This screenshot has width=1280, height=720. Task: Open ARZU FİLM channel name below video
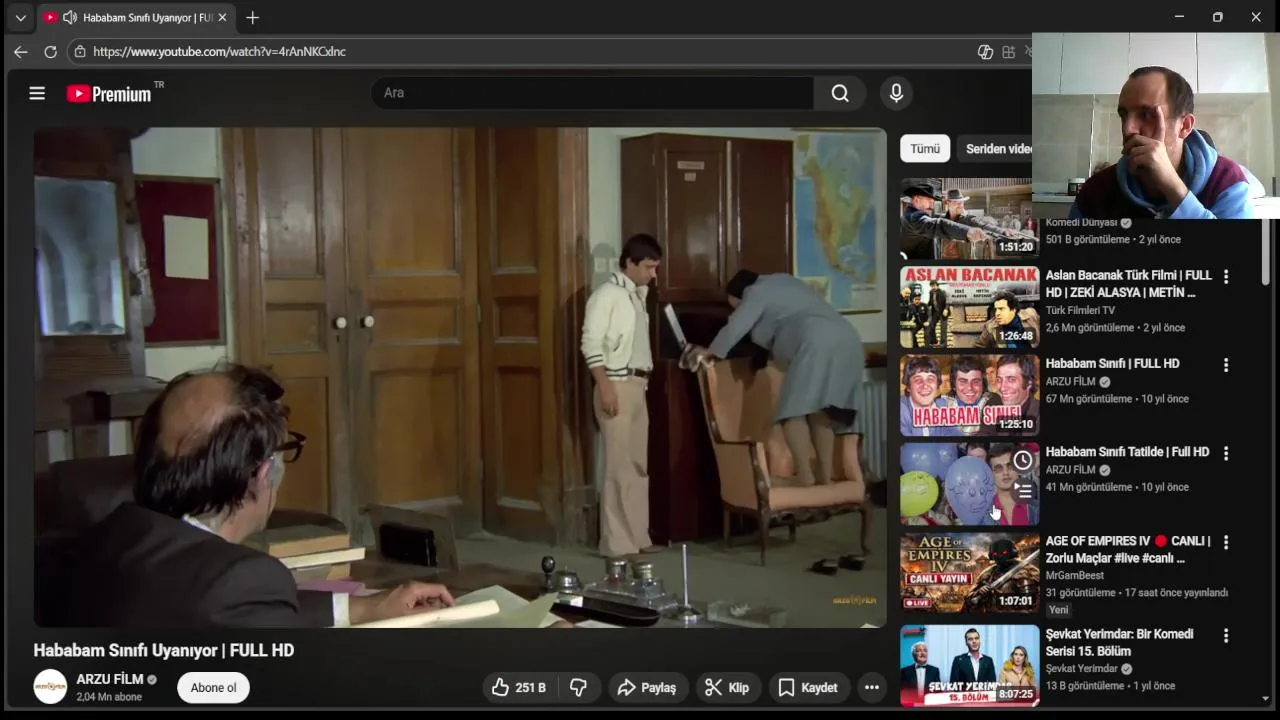pyautogui.click(x=110, y=679)
